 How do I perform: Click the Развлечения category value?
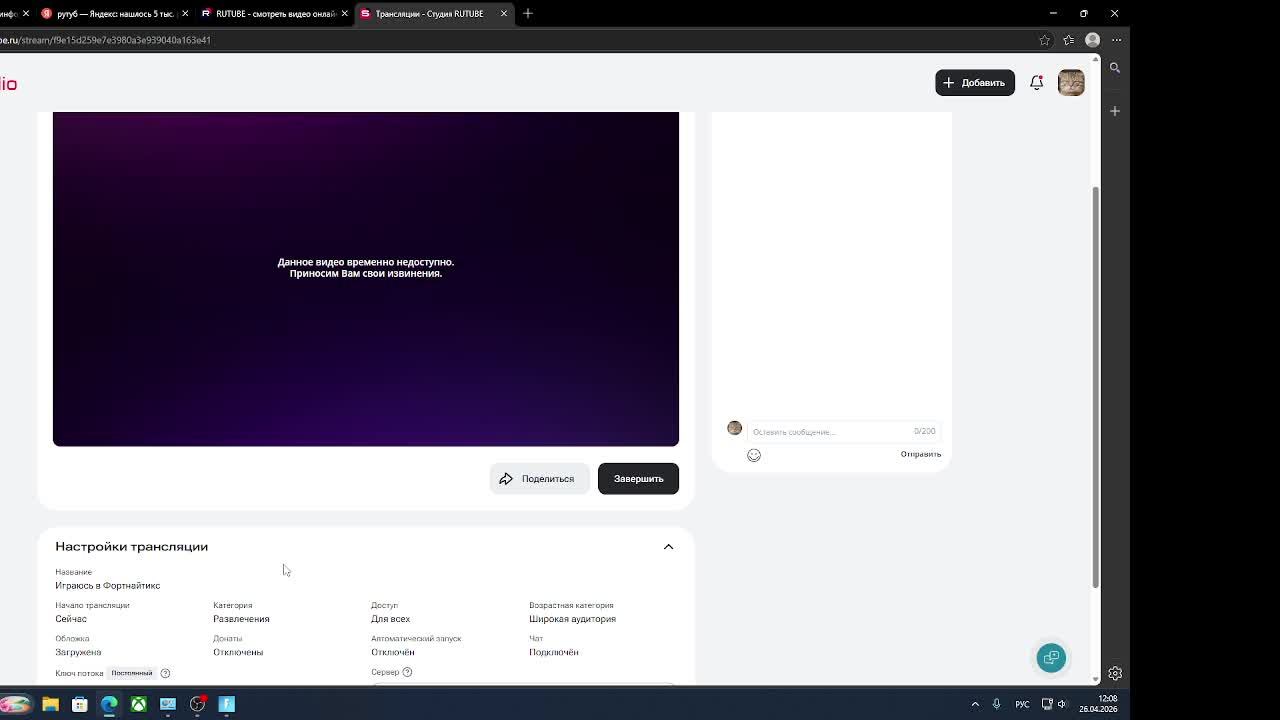[241, 619]
